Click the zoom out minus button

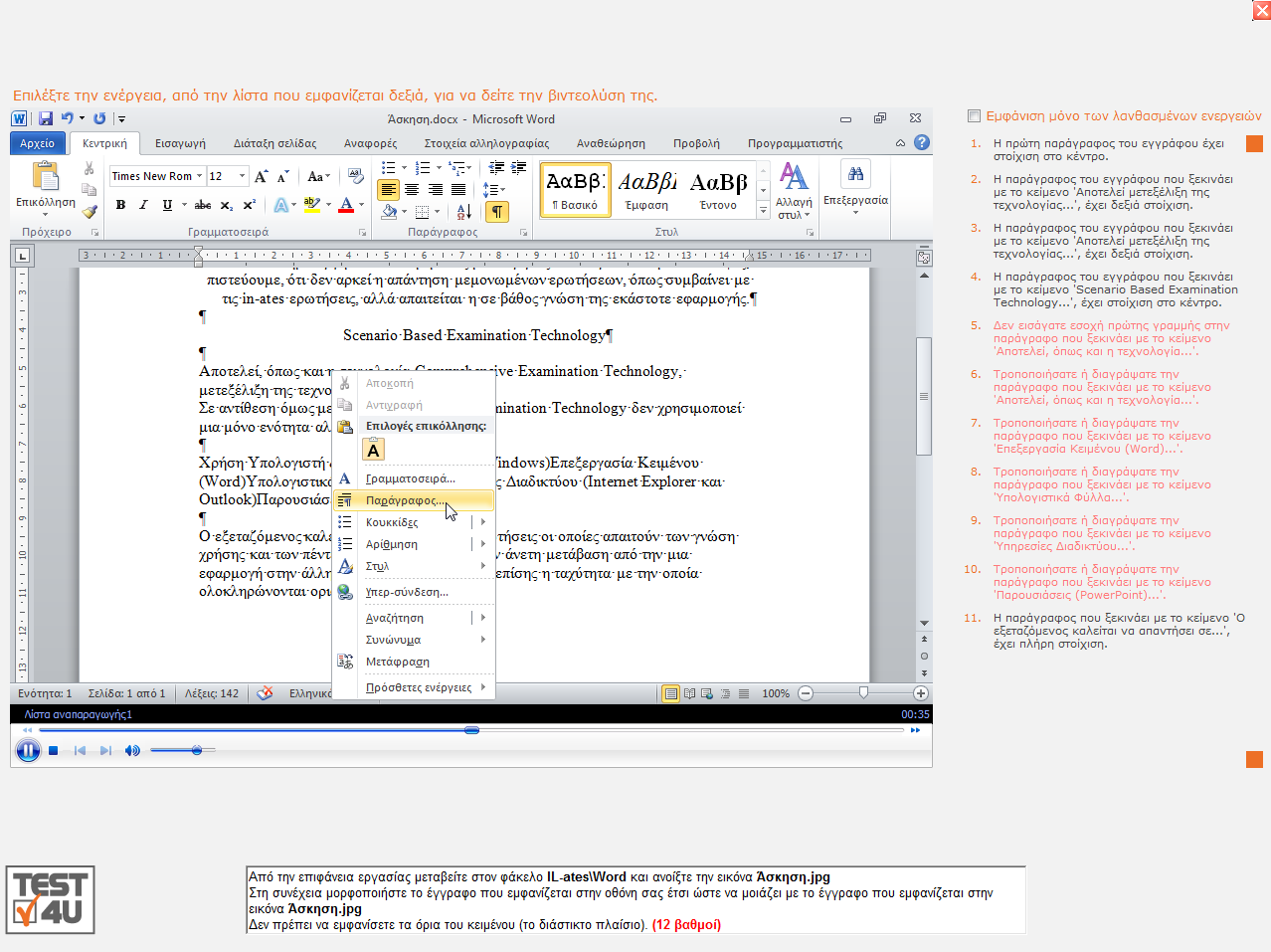[x=806, y=693]
